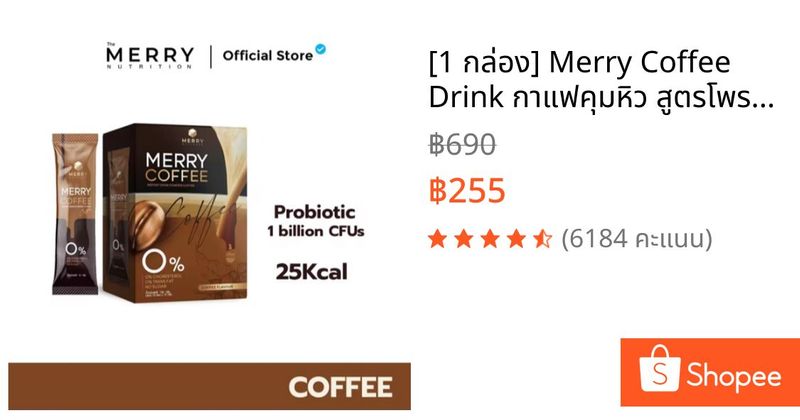
Task: Open the 6184 ratings count link
Action: [x=636, y=238]
